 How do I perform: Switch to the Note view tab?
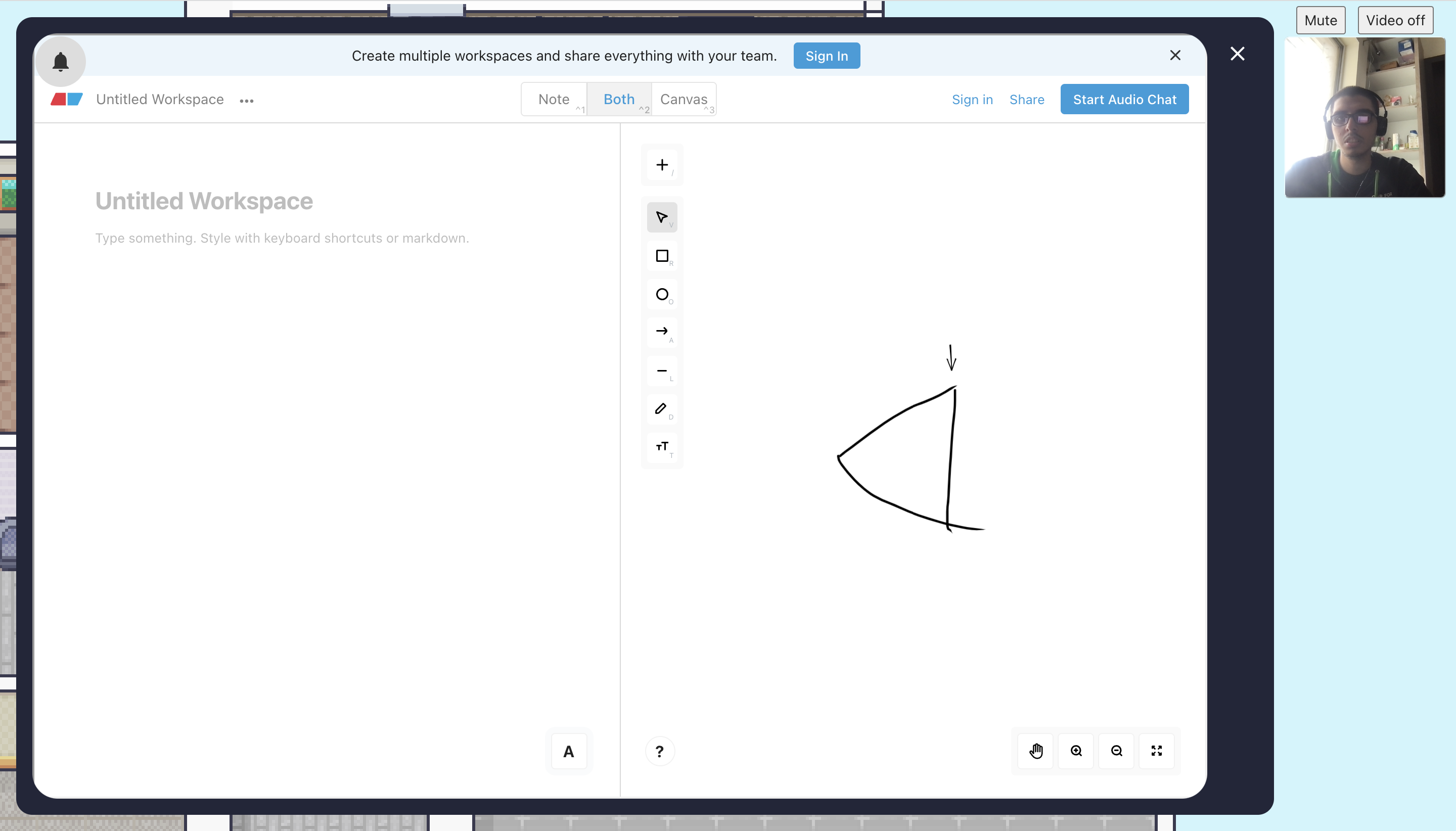[x=554, y=99]
